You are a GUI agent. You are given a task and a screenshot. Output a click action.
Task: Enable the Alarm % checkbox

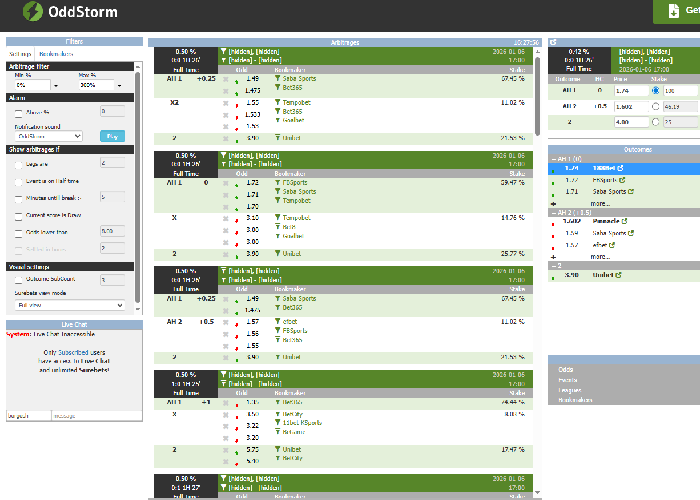[x=18, y=113]
